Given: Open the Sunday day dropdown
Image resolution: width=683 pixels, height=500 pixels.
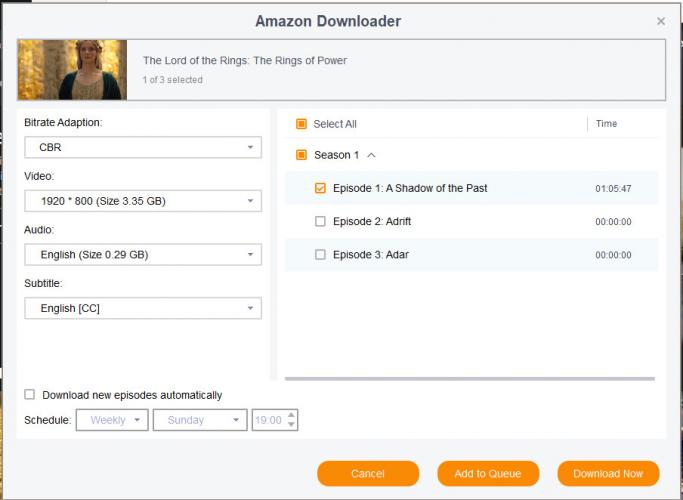Looking at the screenshot, I should (x=200, y=420).
